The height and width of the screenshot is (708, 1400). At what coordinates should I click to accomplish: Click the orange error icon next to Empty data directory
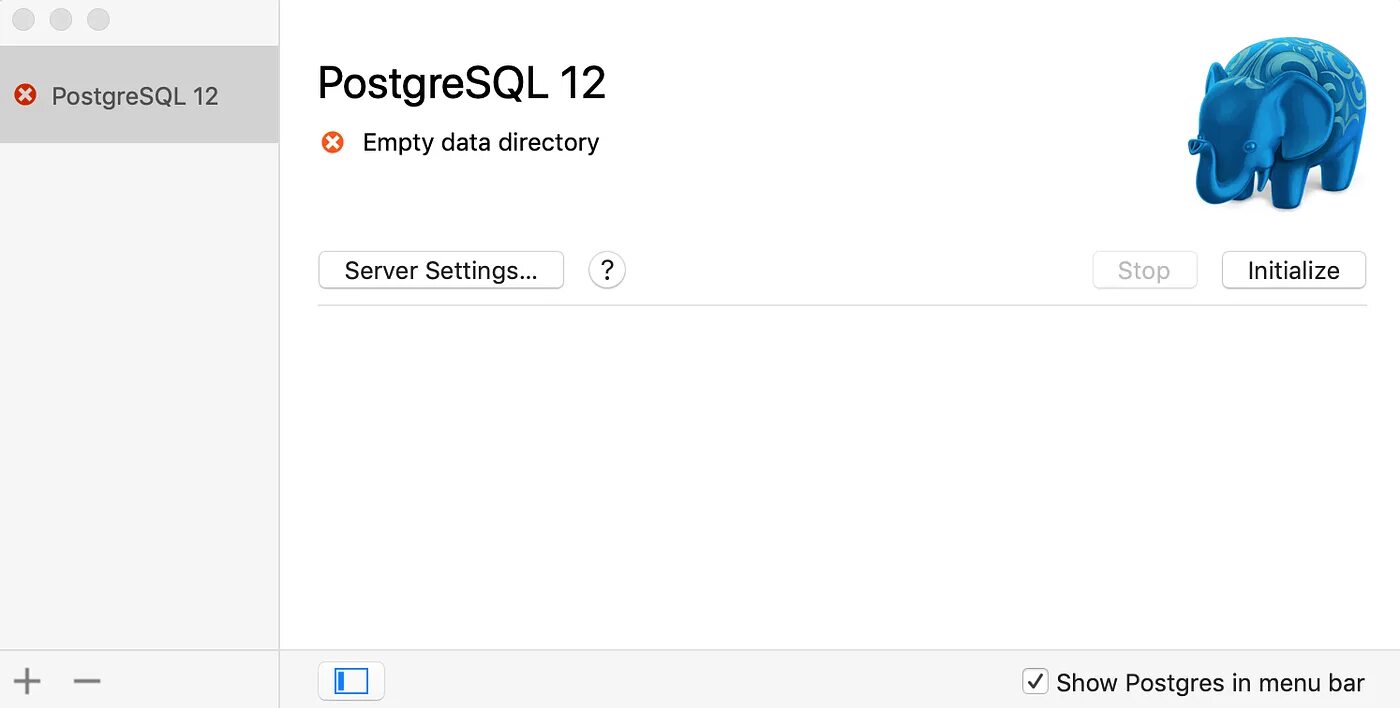[x=332, y=142]
